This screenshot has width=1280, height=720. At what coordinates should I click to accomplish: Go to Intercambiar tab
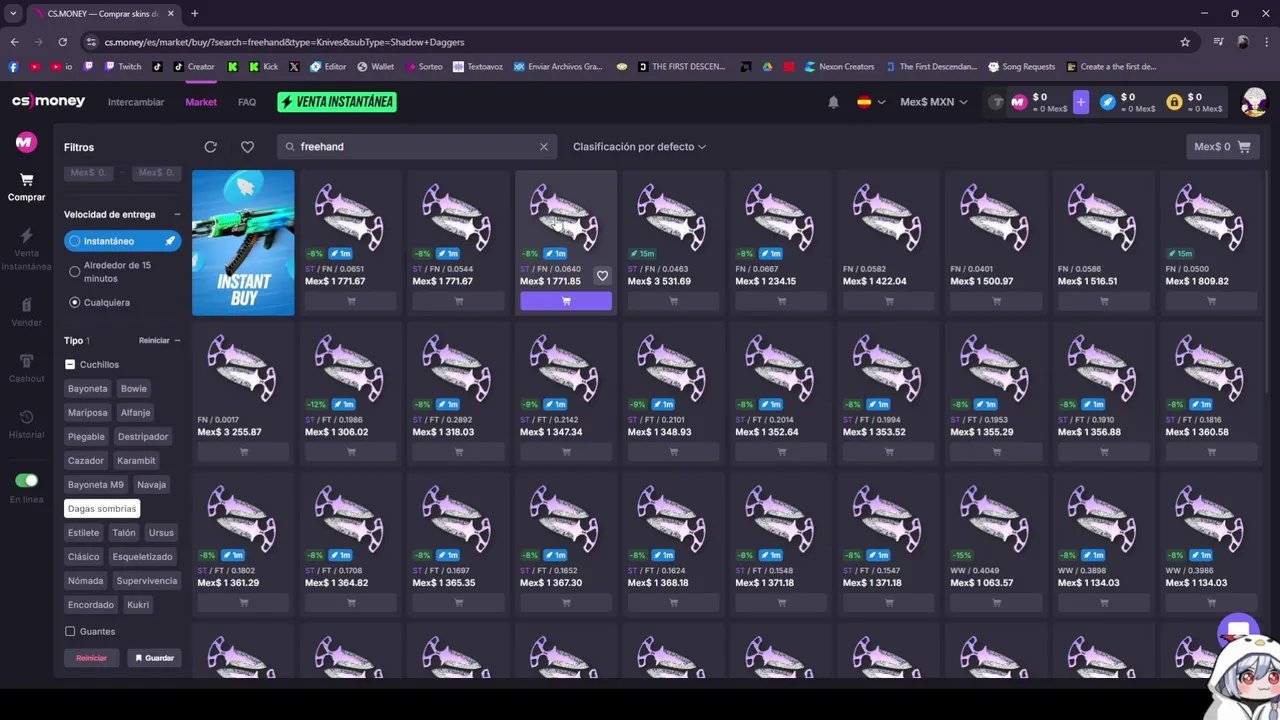pos(136,102)
